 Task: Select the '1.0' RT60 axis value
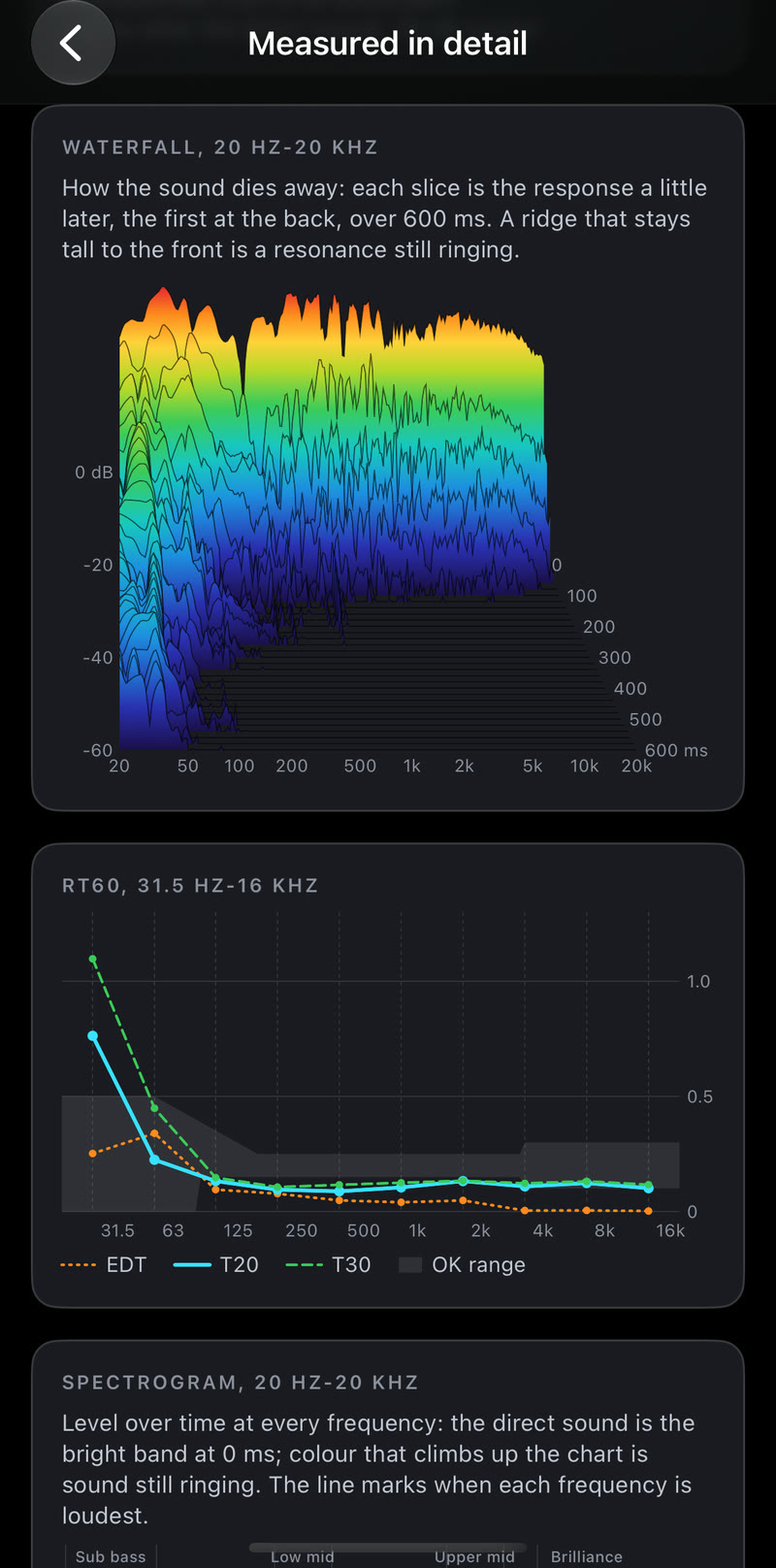[698, 982]
